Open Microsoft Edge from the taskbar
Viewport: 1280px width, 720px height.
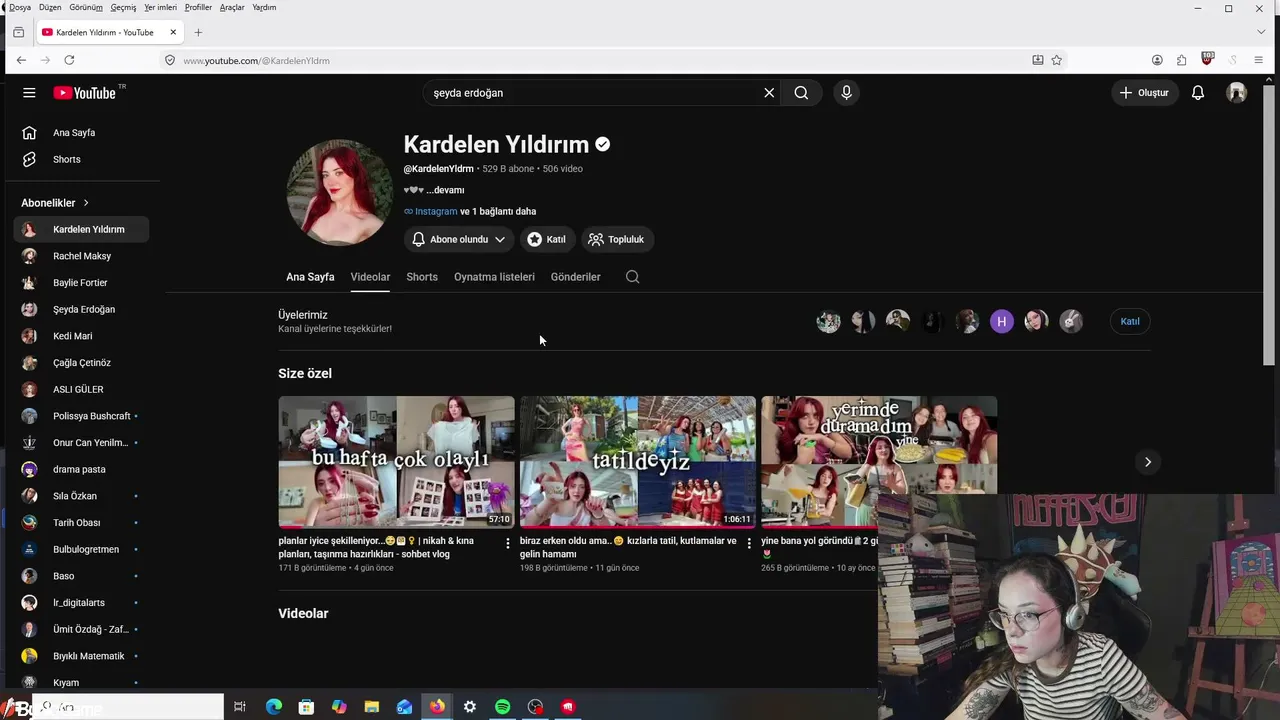273,707
